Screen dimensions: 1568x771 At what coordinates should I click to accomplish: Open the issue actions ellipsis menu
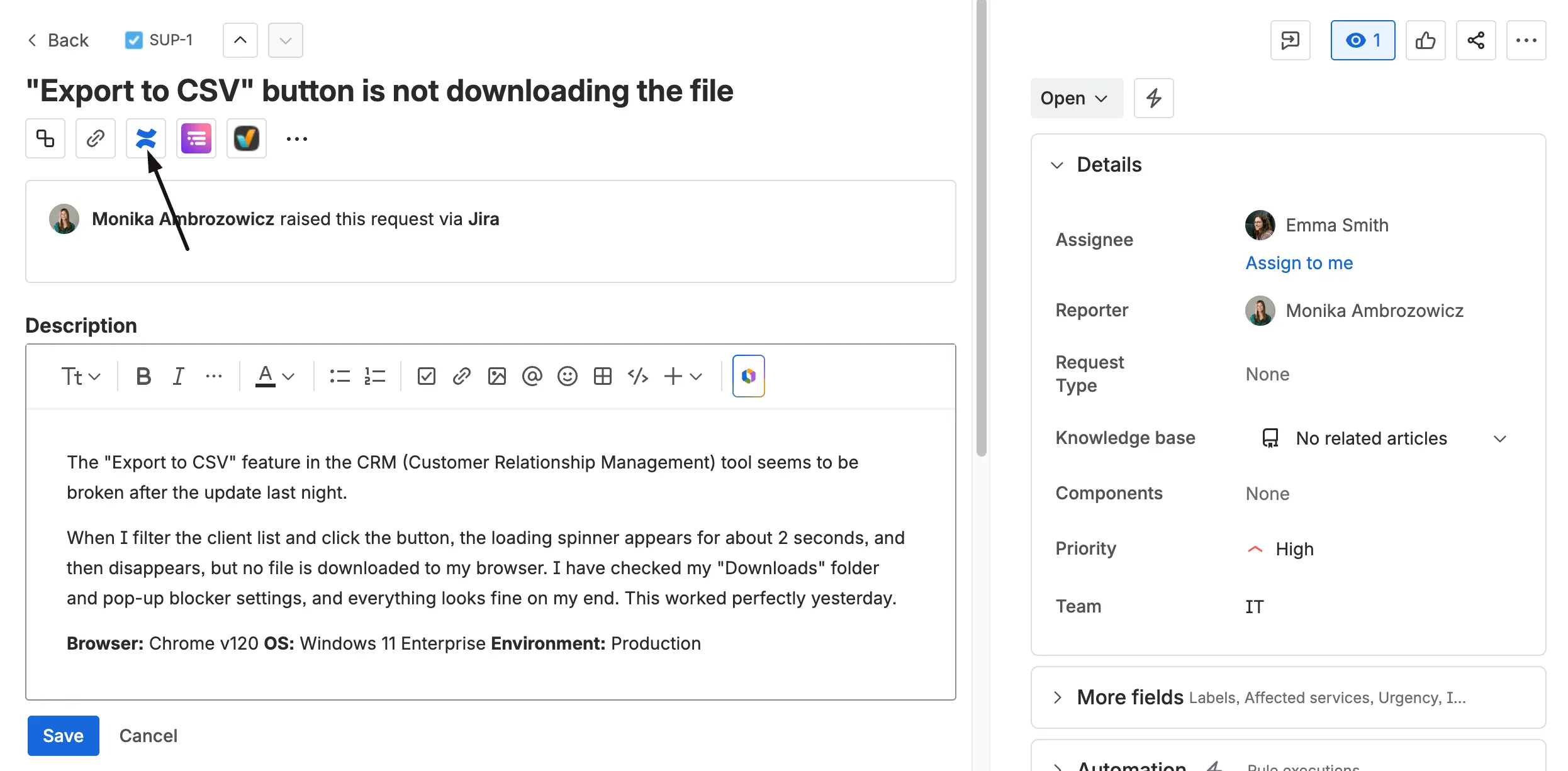[1526, 40]
